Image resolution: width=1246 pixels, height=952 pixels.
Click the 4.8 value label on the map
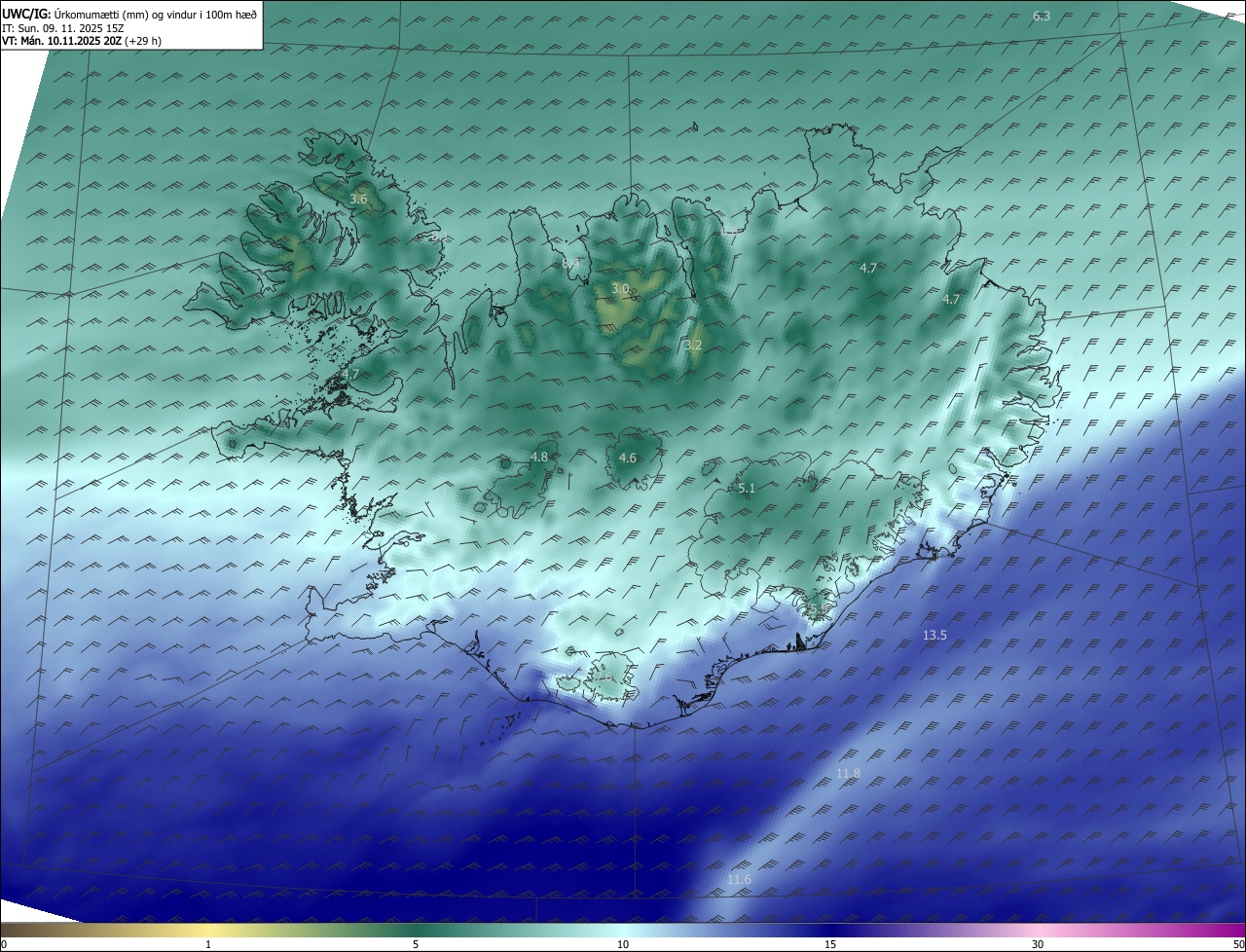tap(539, 457)
